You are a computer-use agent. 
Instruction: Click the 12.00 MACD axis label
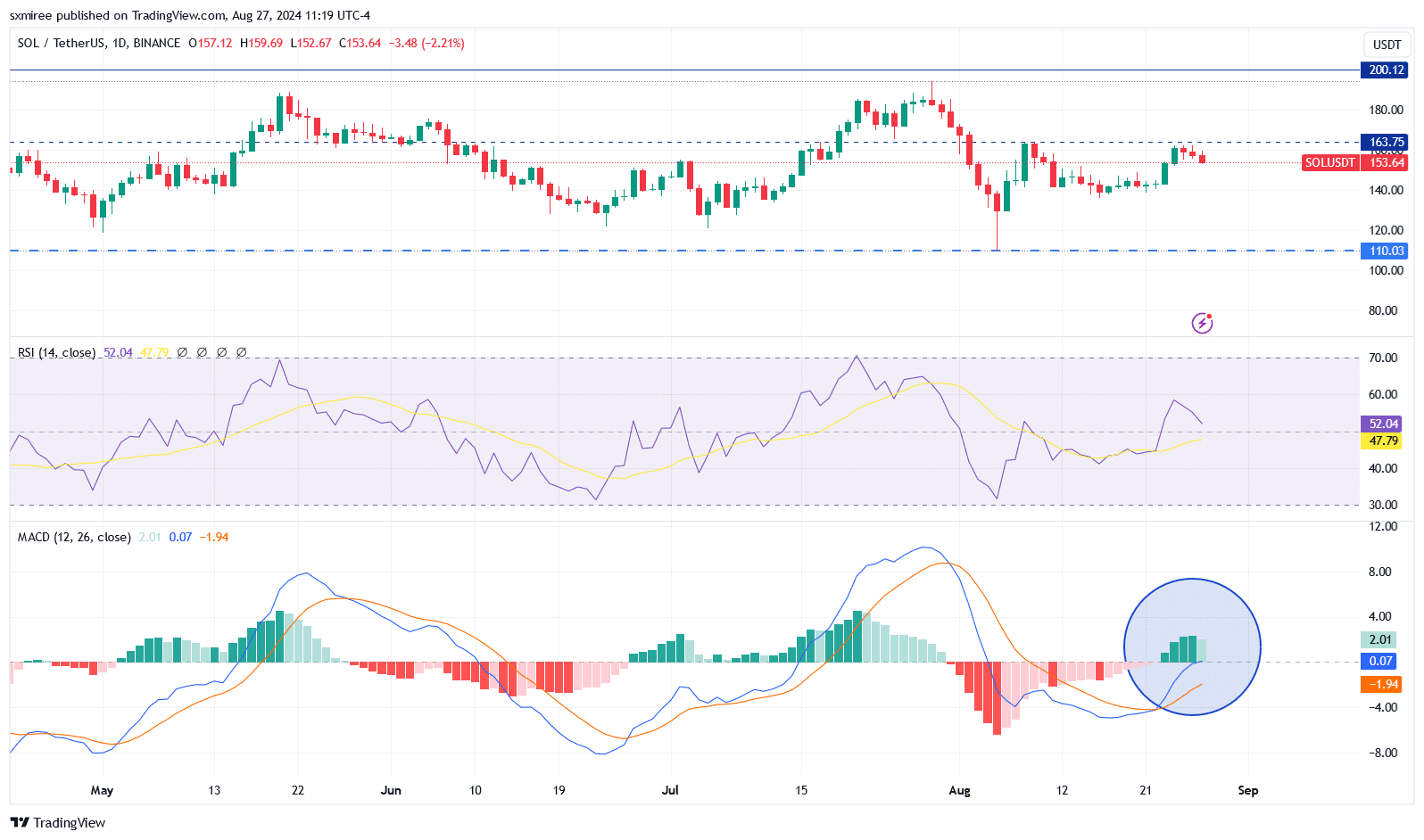(1383, 526)
